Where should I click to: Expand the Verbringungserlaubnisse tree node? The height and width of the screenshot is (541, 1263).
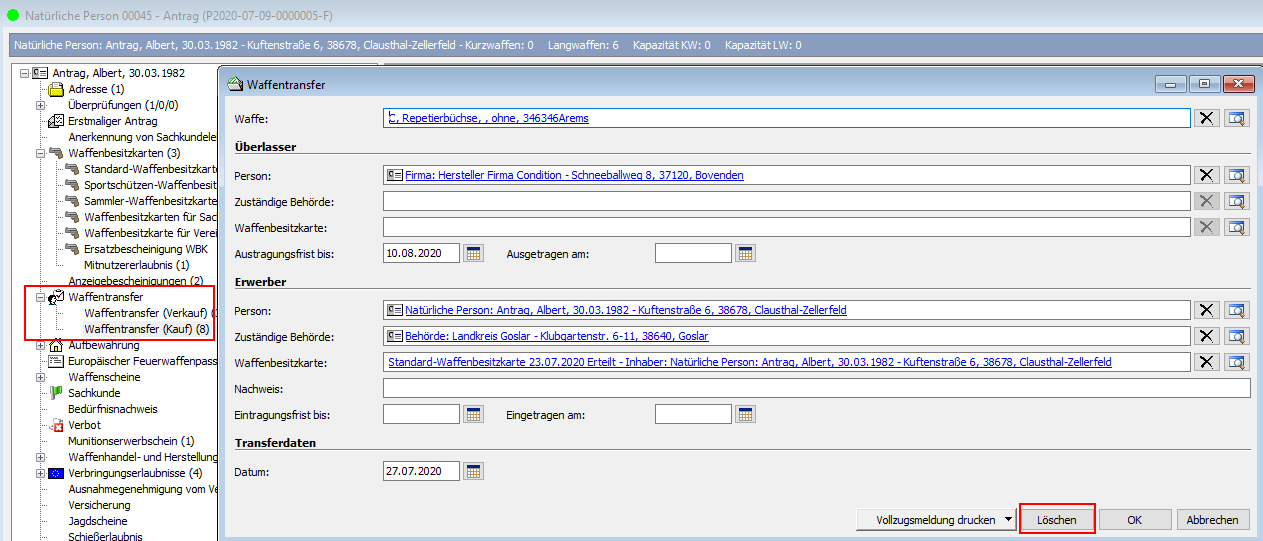click(41, 473)
